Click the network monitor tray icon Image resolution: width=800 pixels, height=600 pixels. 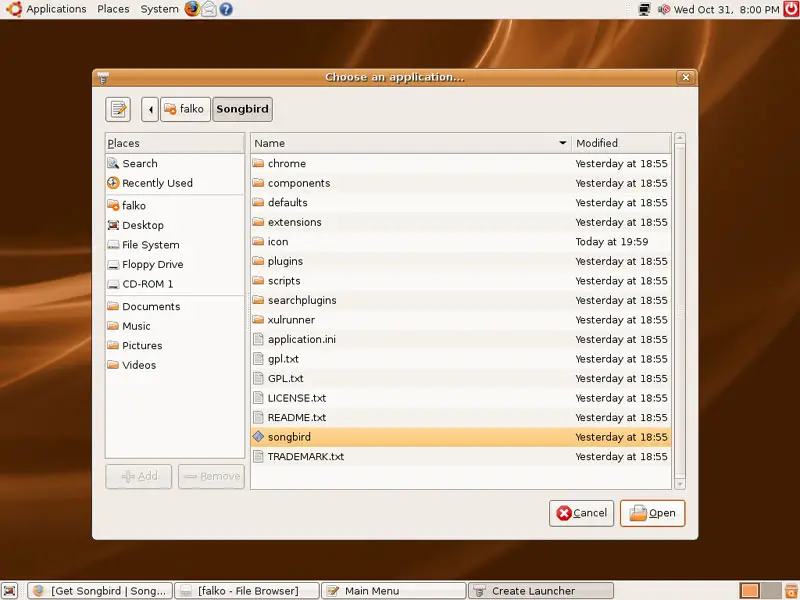(x=645, y=9)
